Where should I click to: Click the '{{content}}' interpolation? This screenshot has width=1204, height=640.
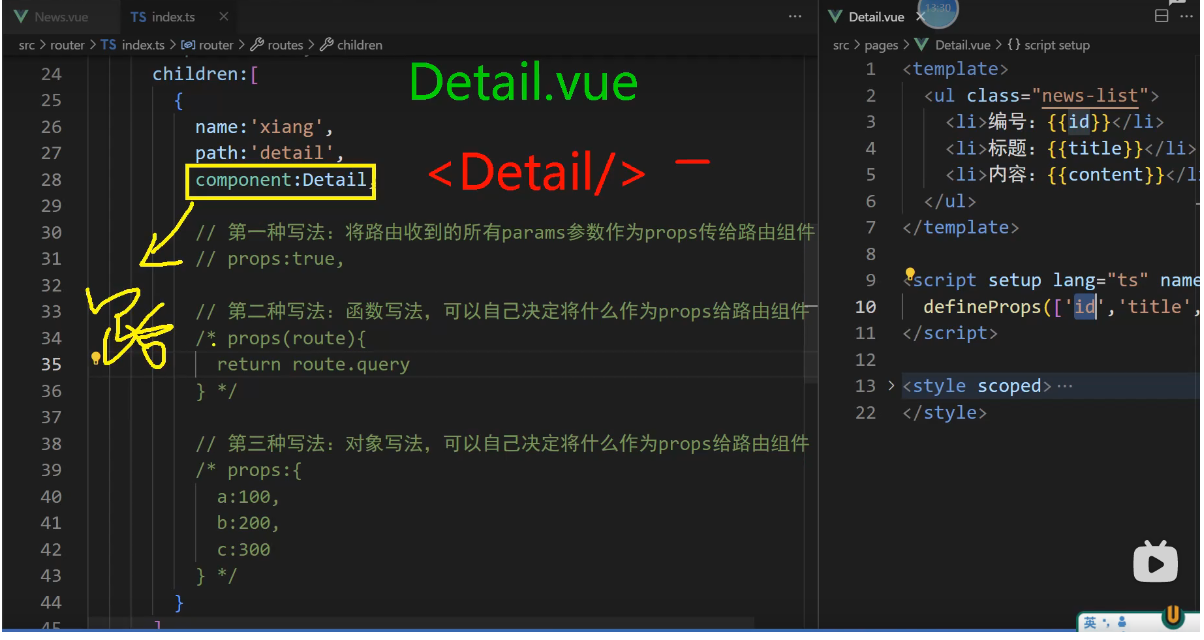(1106, 175)
